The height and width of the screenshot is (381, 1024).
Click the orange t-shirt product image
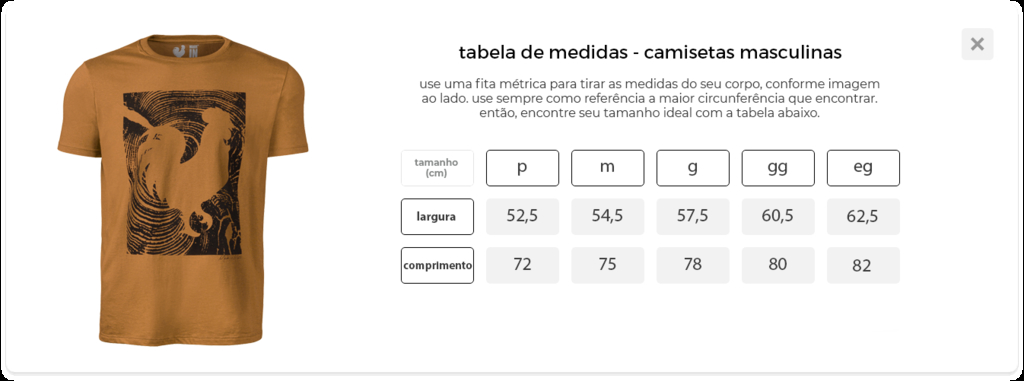coord(183,190)
